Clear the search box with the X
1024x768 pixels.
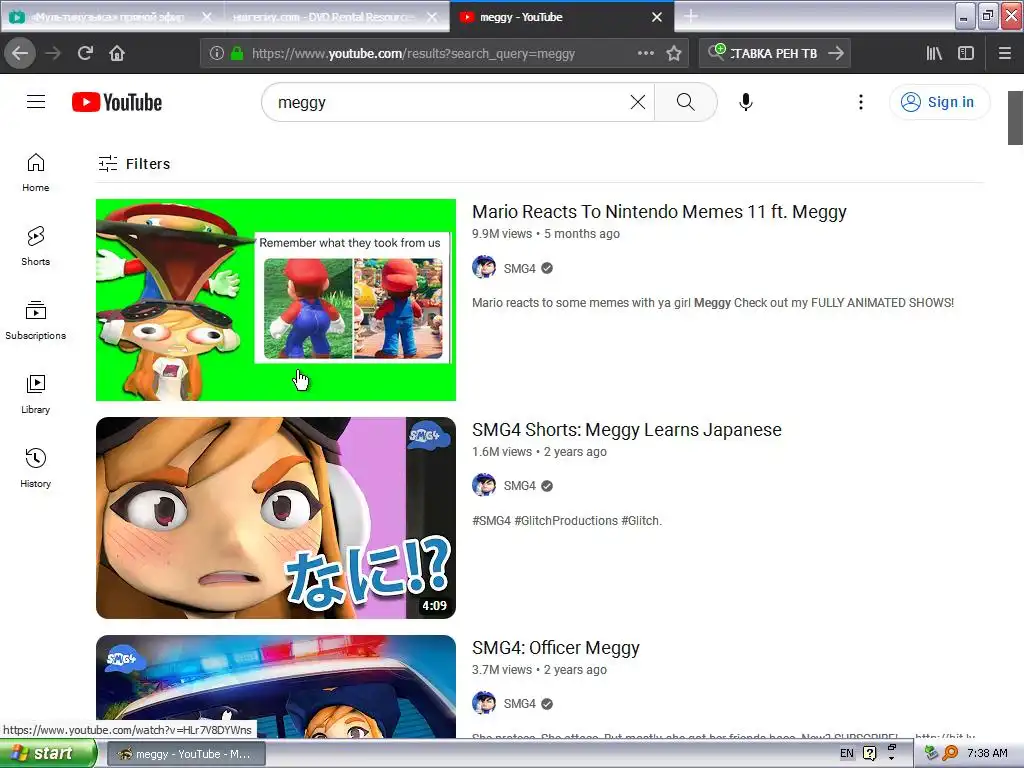tap(637, 102)
